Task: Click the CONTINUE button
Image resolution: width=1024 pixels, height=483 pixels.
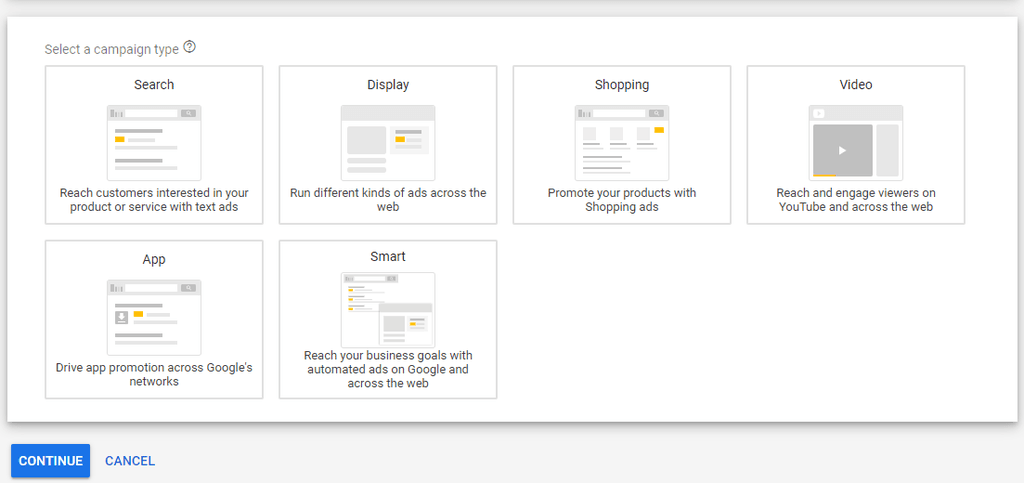Action: pyautogui.click(x=50, y=461)
